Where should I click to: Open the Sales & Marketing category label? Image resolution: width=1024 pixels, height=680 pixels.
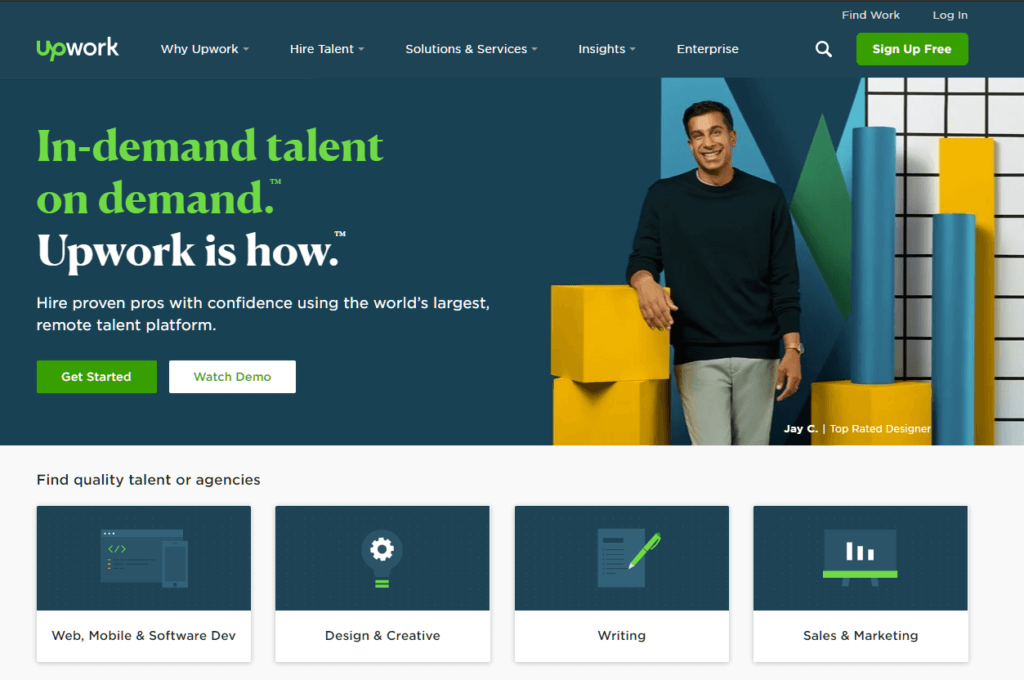coord(861,636)
